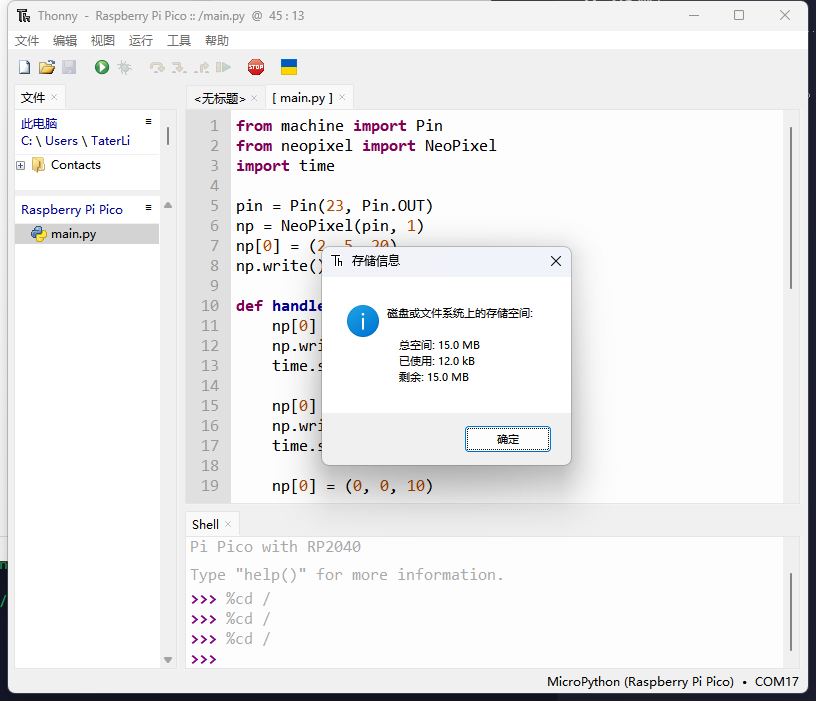Open the interpreter selector in status bar
The image size is (816, 701).
tap(672, 682)
